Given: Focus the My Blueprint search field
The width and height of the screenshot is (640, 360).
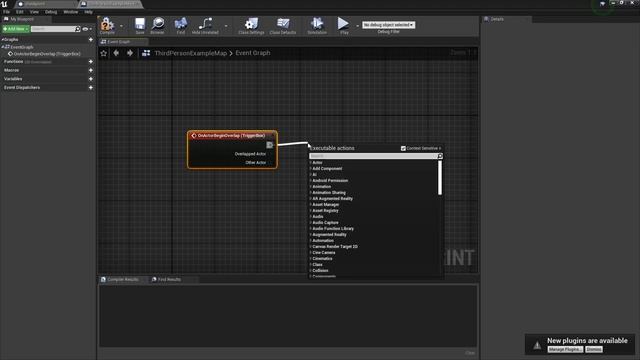Looking at the screenshot, I should click(x=53, y=29).
